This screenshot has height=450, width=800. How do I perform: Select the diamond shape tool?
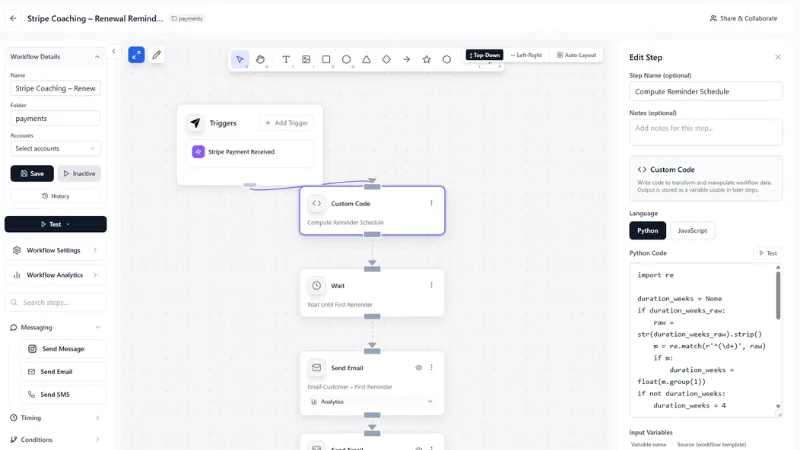click(386, 59)
